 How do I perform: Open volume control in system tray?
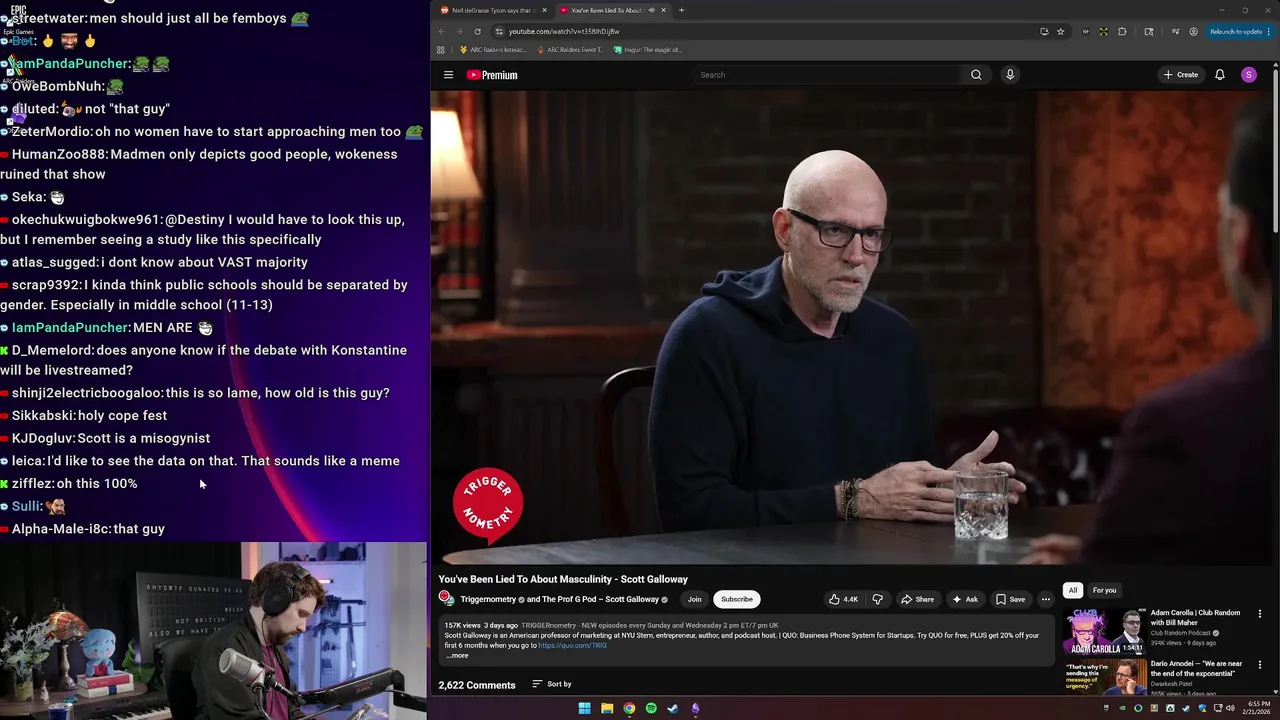coord(1230,708)
